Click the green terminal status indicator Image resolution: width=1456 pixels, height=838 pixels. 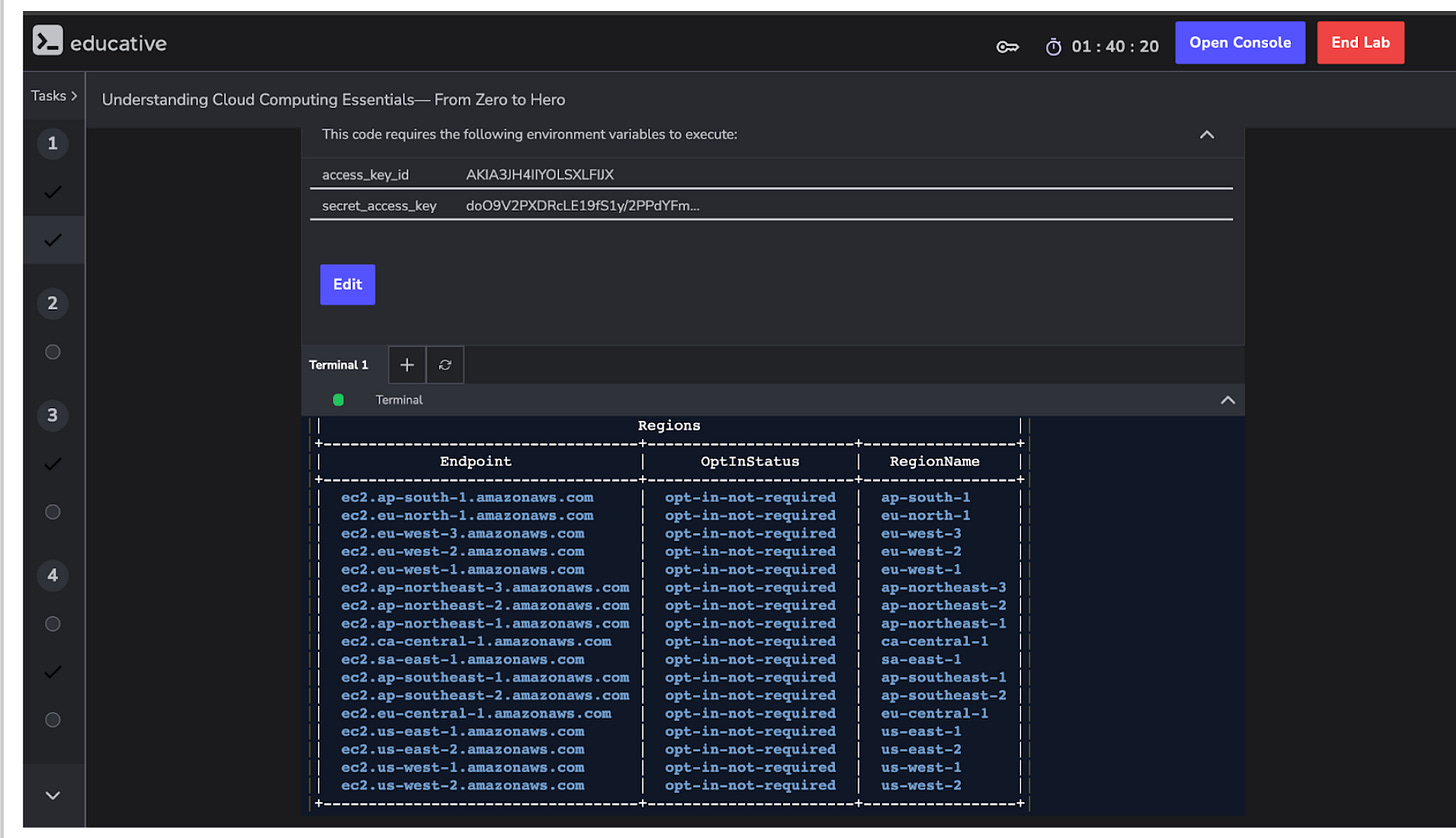pyautogui.click(x=338, y=400)
